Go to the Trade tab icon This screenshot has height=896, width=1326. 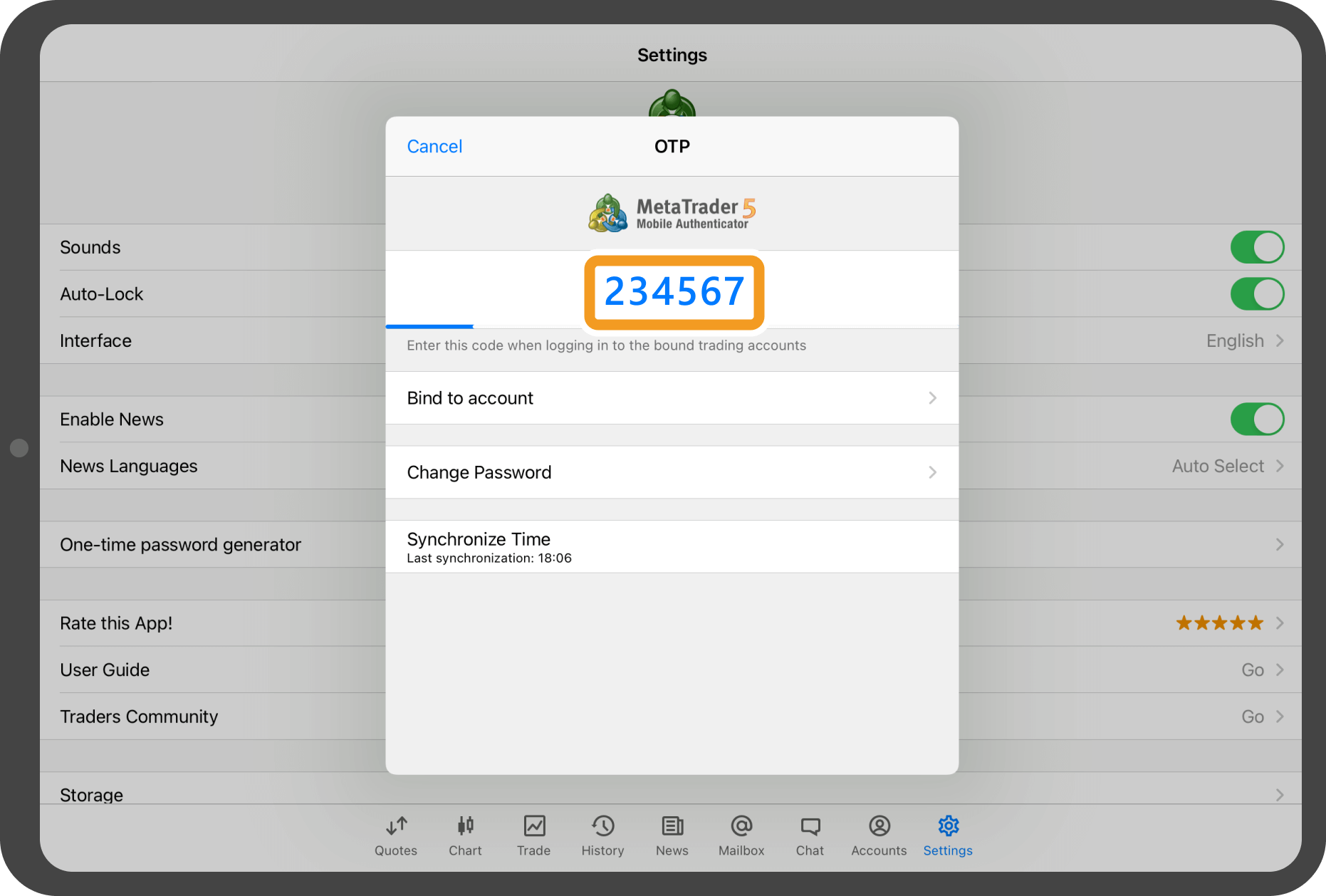[534, 826]
